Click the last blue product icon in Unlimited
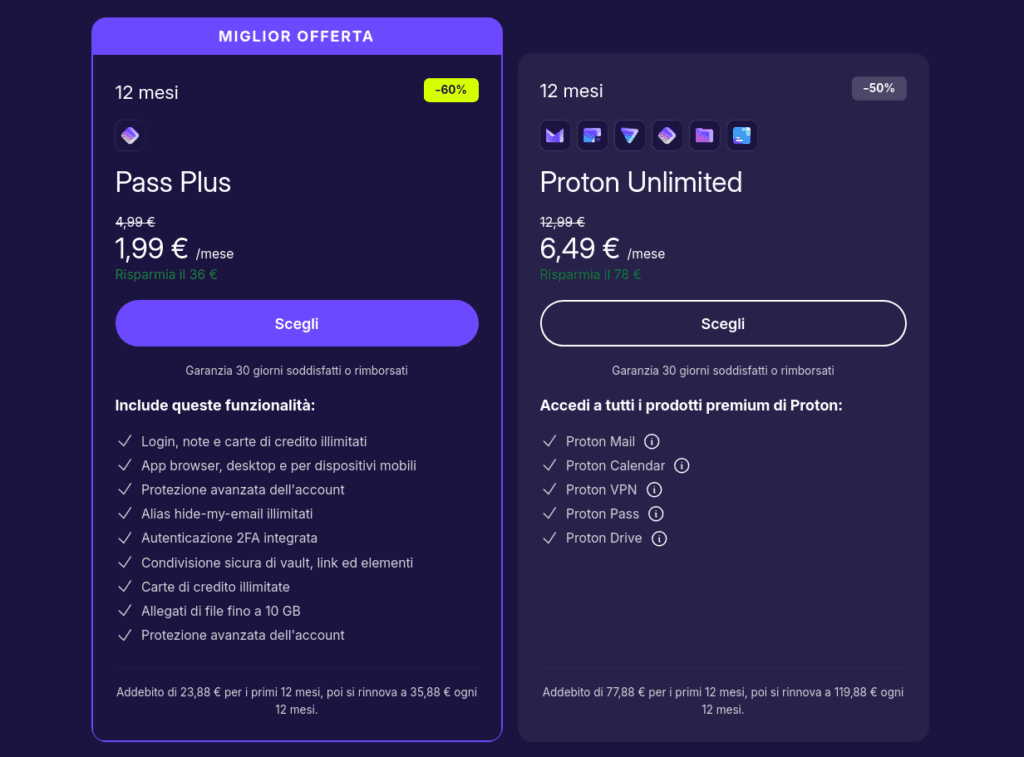Screen dimensions: 1024x757 coord(741,135)
